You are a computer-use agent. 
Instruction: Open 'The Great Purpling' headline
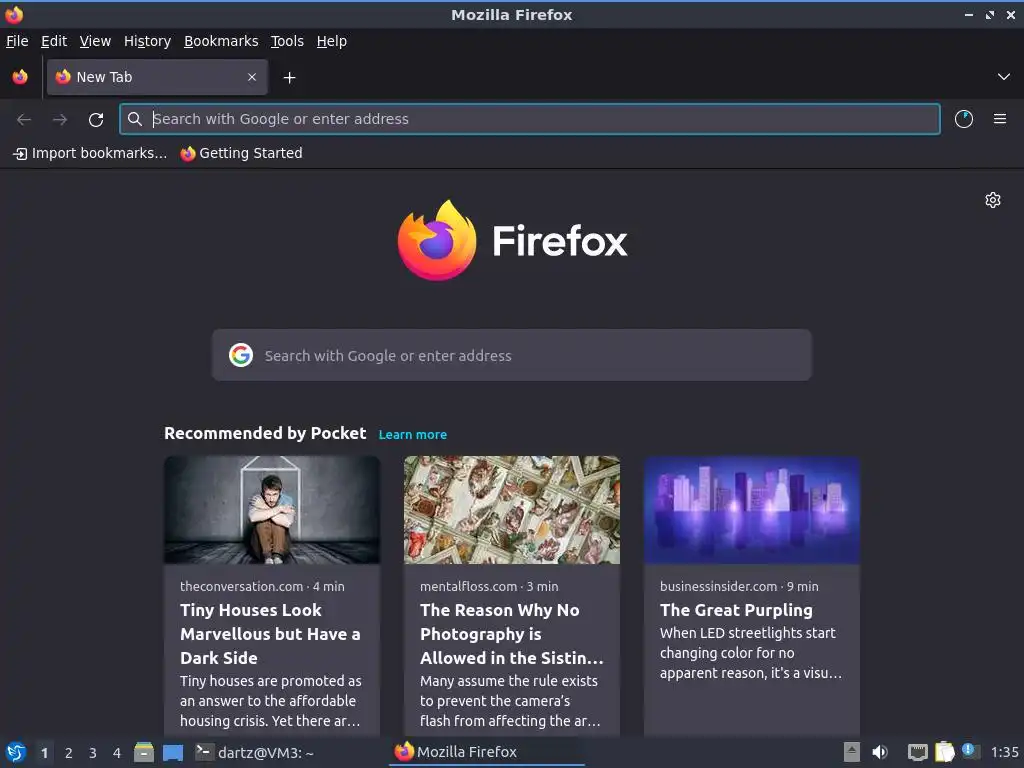pyautogui.click(x=736, y=610)
